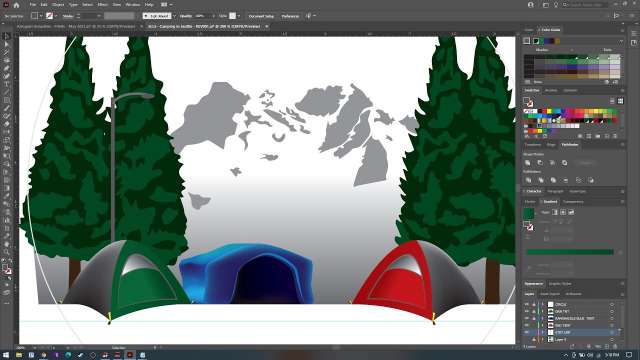This screenshot has height=360, width=640.
Task: Click the Crop pathfinder icon
Action: pos(566,180)
